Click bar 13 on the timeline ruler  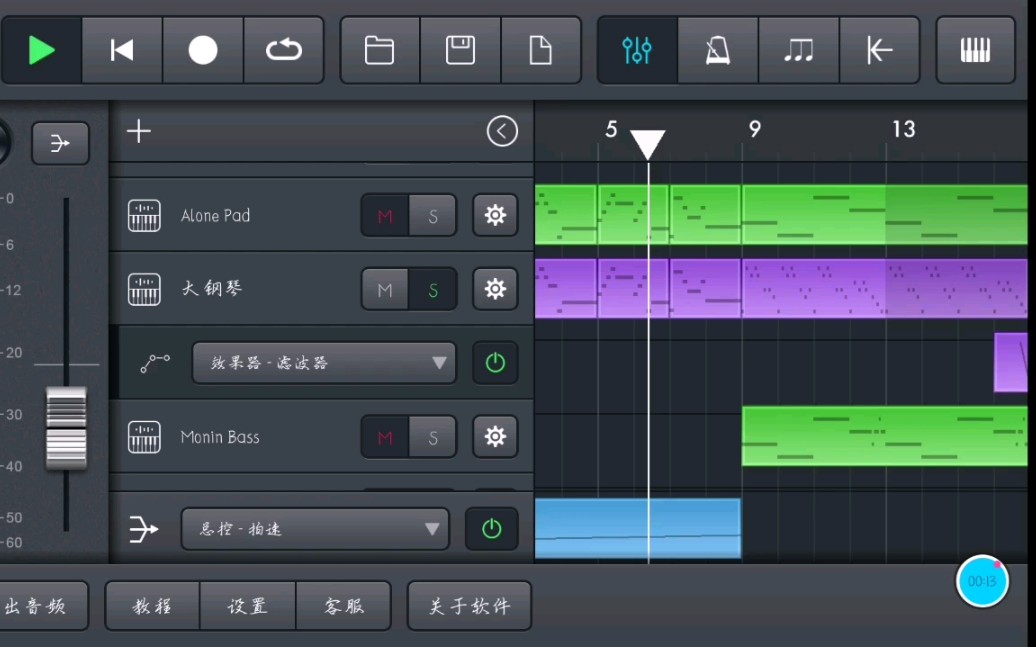903,130
